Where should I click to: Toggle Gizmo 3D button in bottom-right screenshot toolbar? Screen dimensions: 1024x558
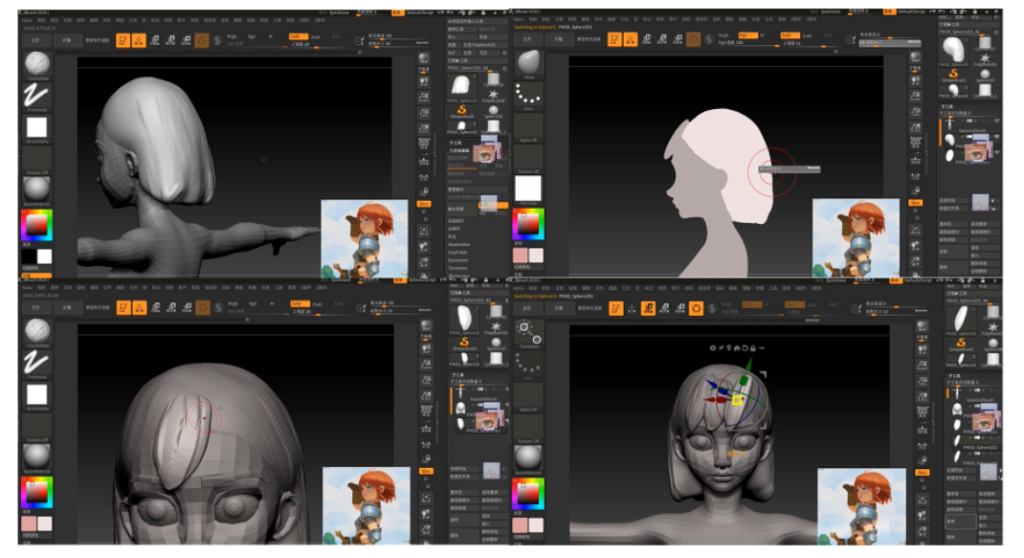(696, 308)
